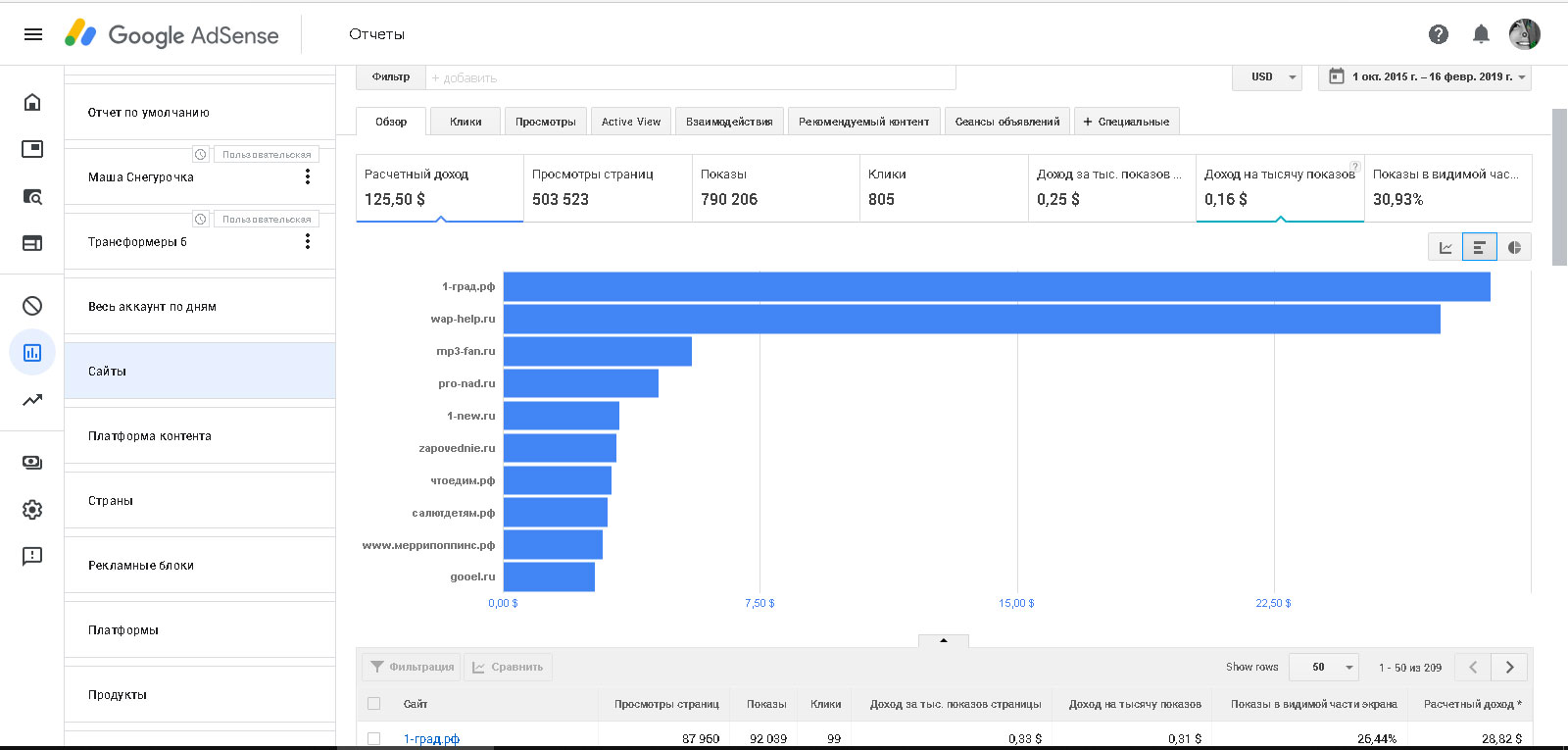The height and width of the screenshot is (750, 1568).
Task: Open the Show rows 50 dropdown
Action: click(1324, 668)
